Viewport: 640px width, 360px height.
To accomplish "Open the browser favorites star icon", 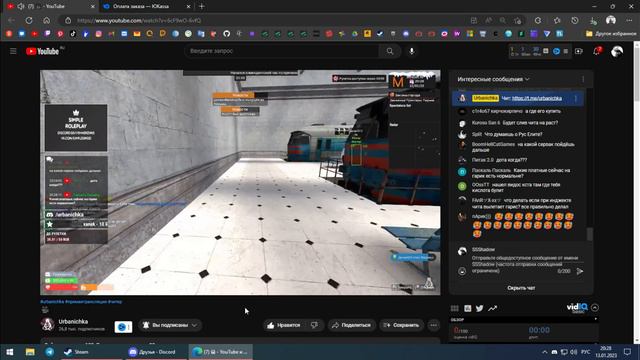I will 557,20.
